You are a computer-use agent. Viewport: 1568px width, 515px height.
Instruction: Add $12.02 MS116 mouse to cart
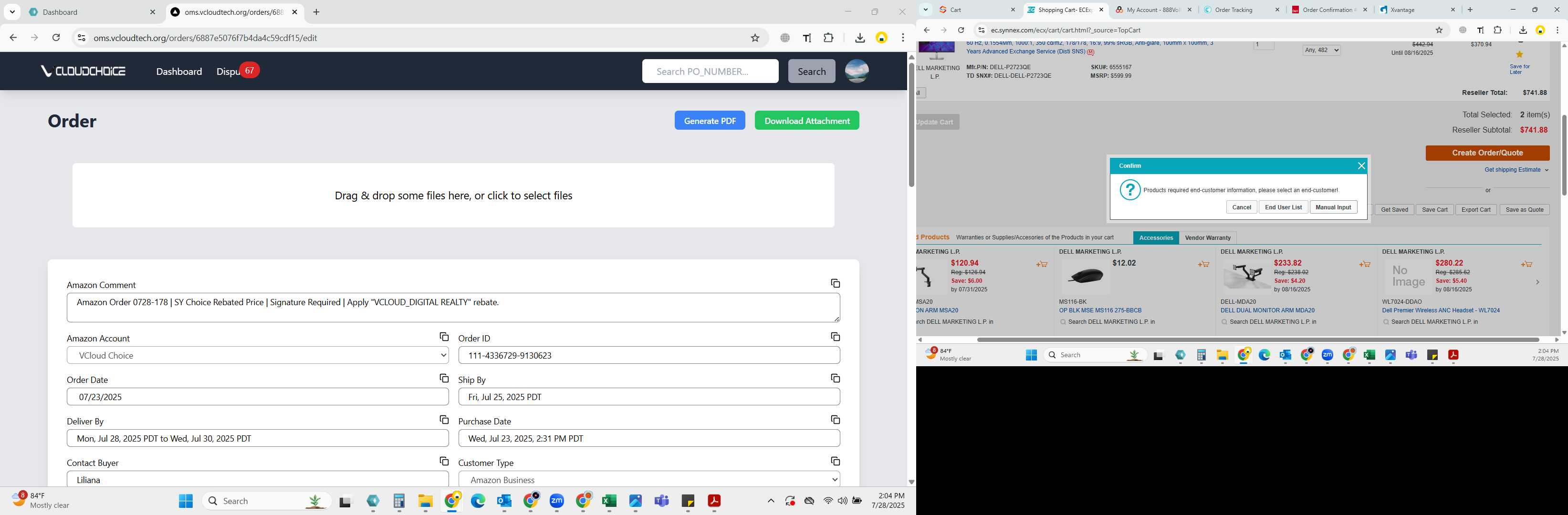click(x=1203, y=265)
